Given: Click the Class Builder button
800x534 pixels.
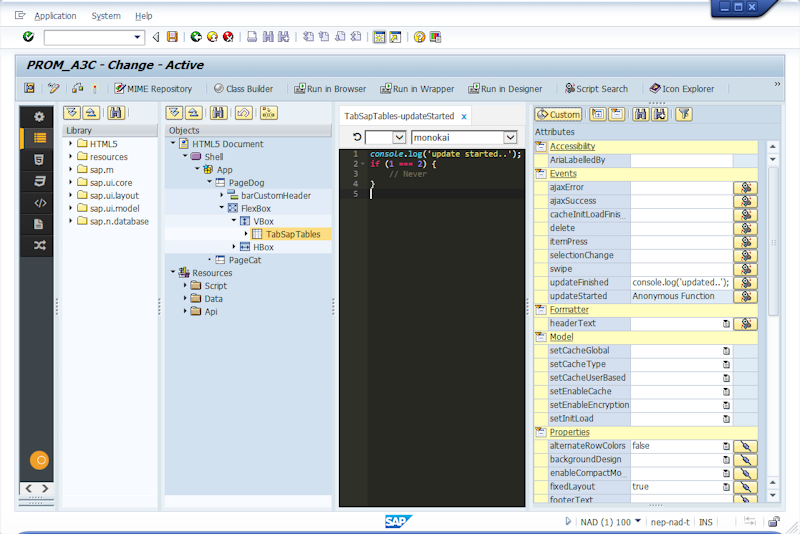Looking at the screenshot, I should [243, 89].
